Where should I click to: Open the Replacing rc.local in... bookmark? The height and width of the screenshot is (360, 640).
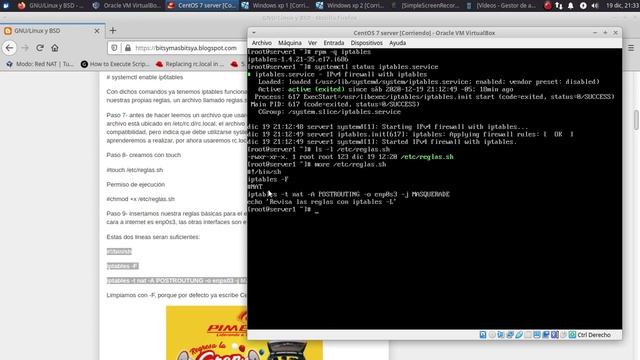[190, 64]
